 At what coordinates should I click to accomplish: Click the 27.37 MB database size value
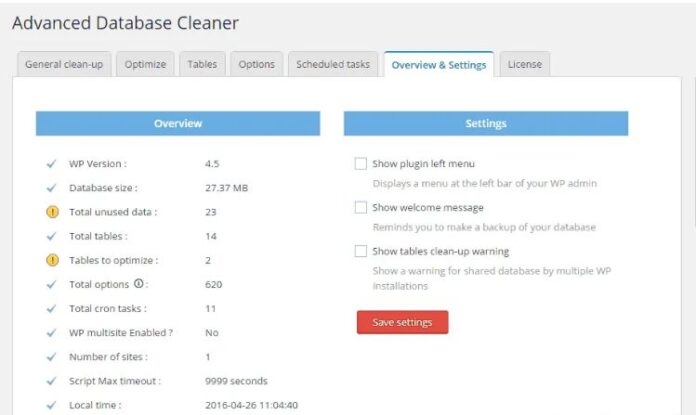coord(226,188)
